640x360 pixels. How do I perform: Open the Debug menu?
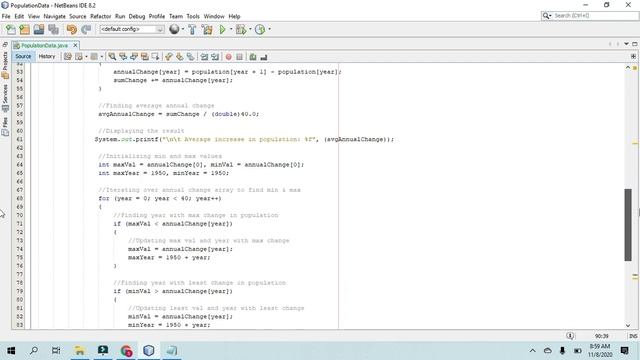click(x=137, y=16)
